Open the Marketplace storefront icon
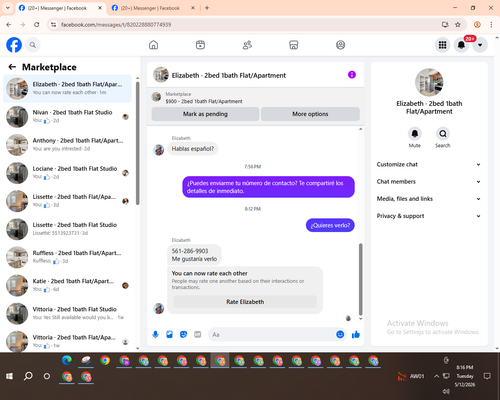The width and height of the screenshot is (500, 400). coord(294,45)
